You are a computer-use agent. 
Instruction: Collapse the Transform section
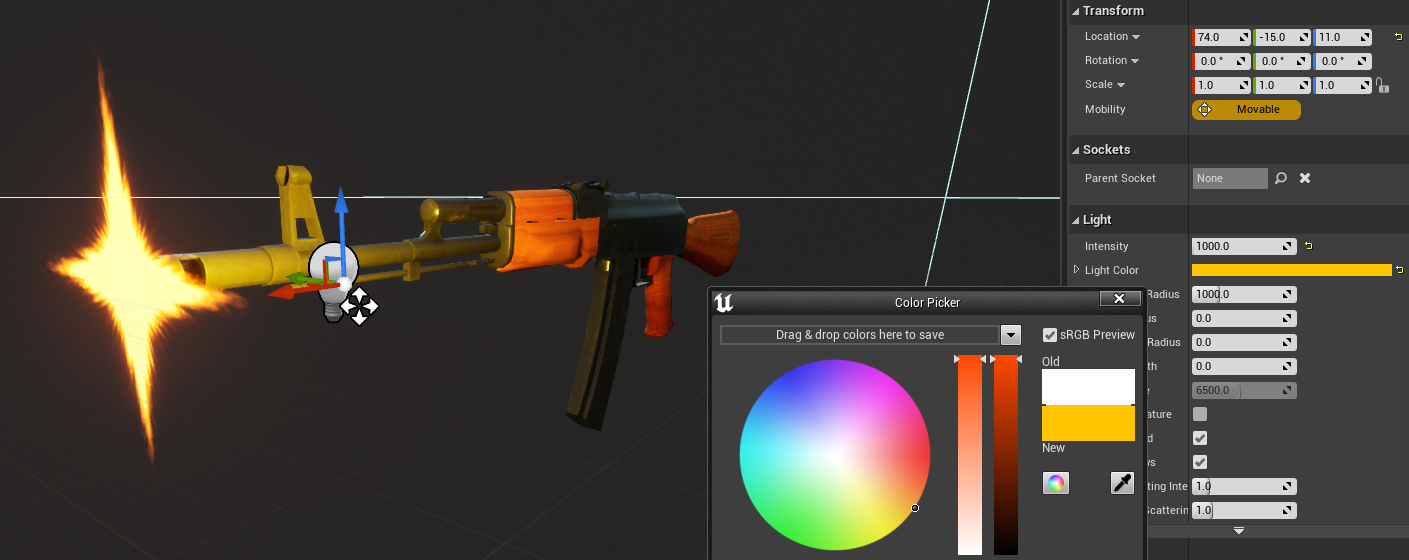[x=1076, y=11]
